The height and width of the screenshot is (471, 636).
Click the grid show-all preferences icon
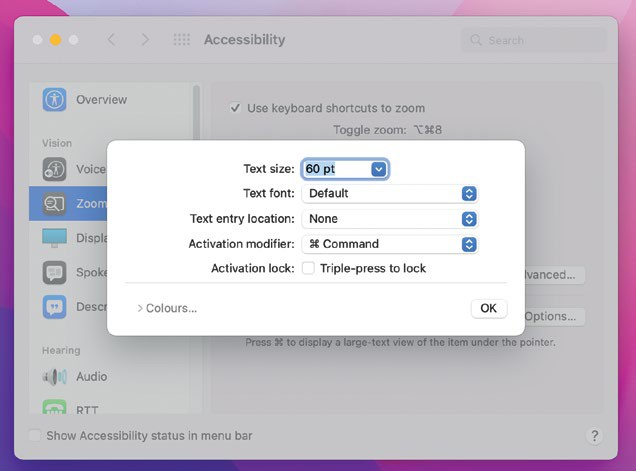[182, 40]
